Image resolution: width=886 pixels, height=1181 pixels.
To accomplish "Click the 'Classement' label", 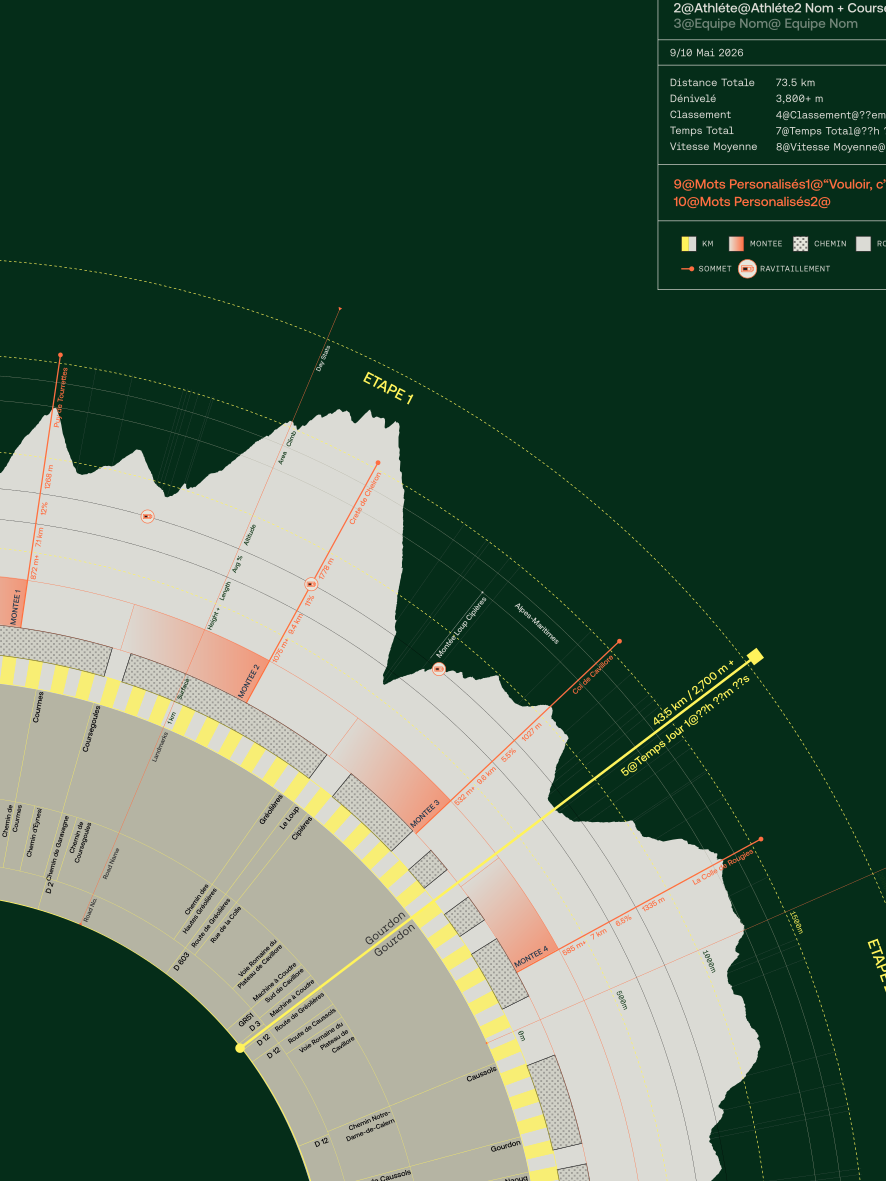I will point(701,114).
